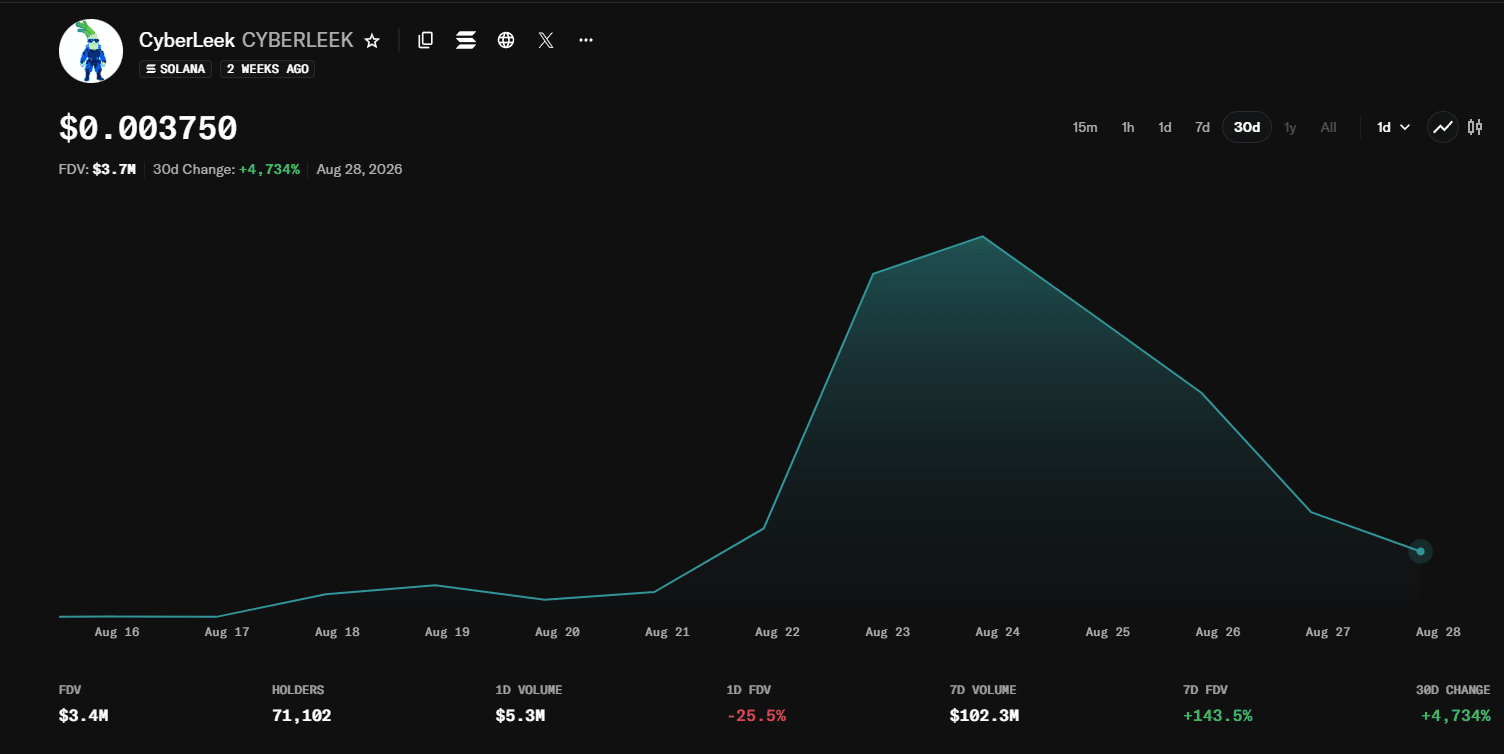Select the 1h time range
The height and width of the screenshot is (754, 1504).
tap(1128, 127)
